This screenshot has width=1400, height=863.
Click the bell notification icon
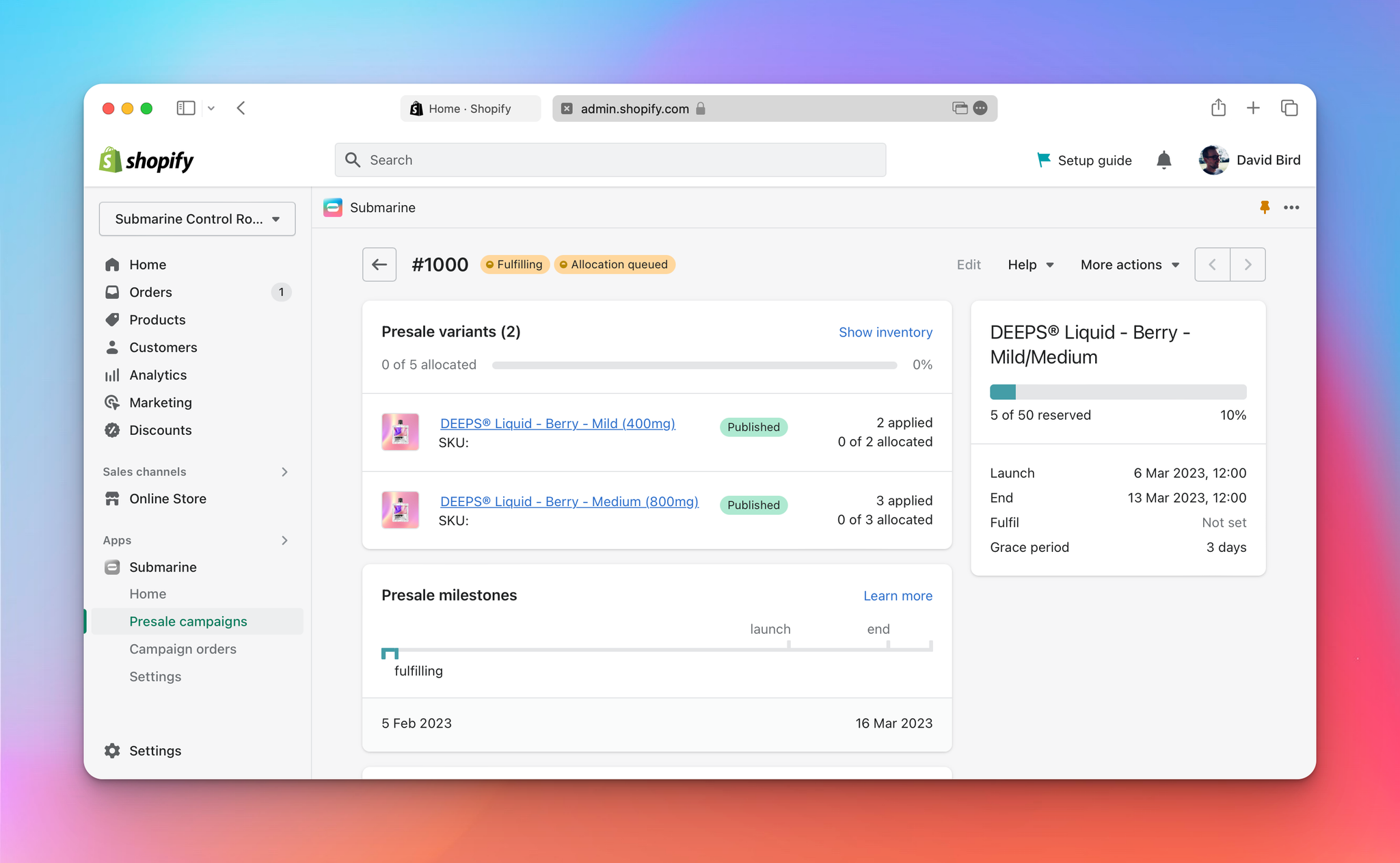[x=1164, y=159]
